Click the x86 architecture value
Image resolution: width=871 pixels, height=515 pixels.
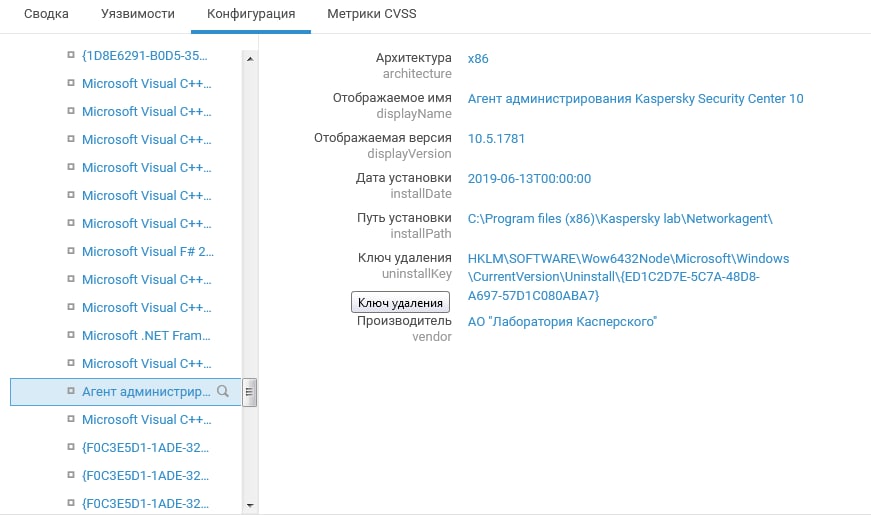click(x=478, y=58)
